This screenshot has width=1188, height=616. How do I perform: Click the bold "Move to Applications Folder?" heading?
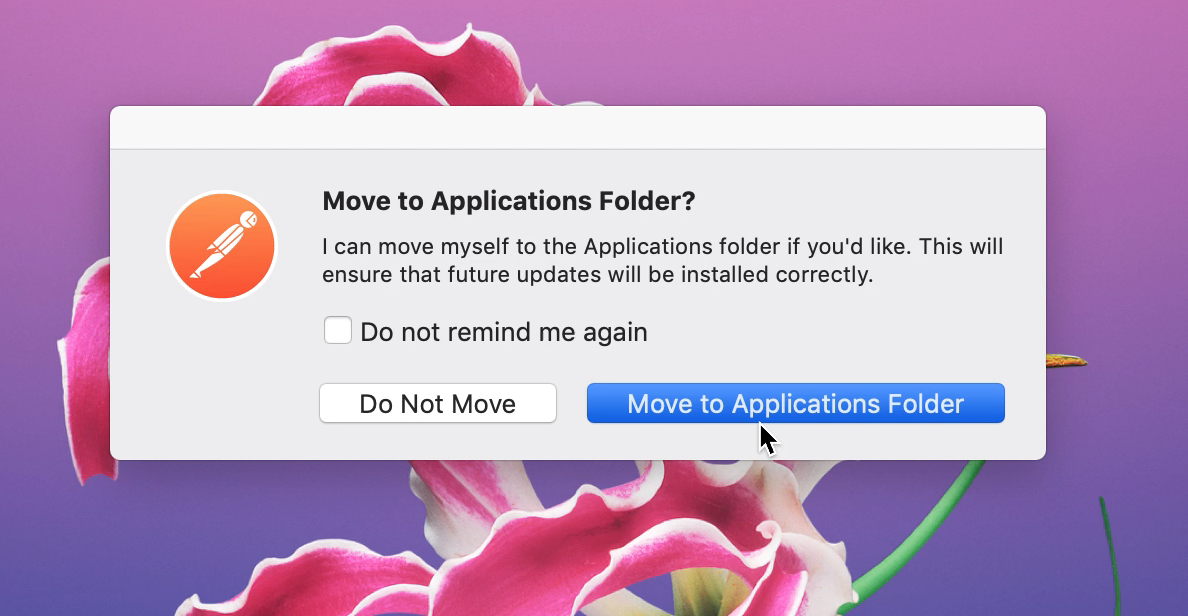coord(509,201)
